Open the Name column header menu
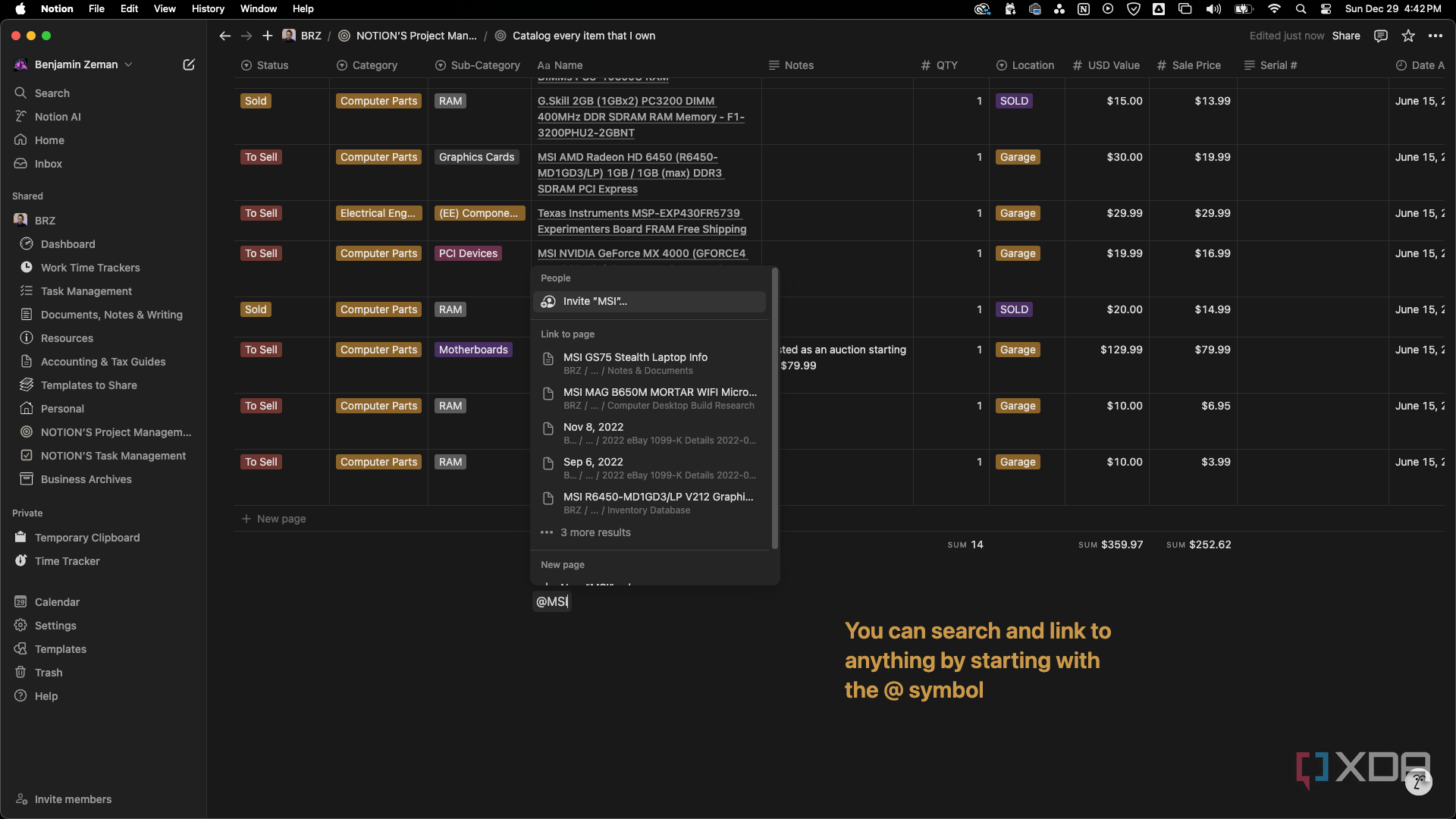The image size is (1456, 819). click(x=560, y=65)
